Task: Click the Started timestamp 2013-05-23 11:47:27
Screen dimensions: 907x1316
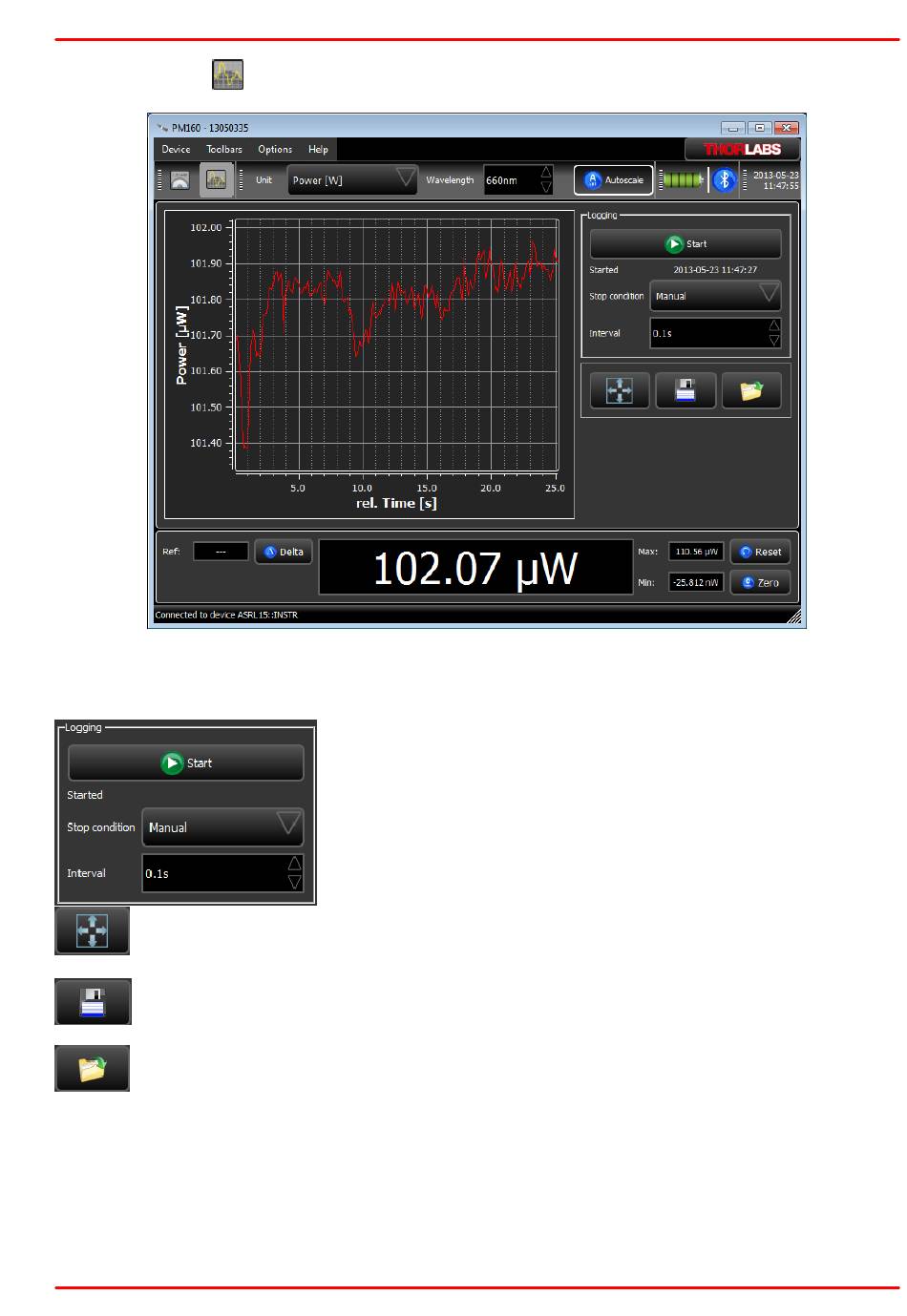Action: pyautogui.click(x=715, y=270)
